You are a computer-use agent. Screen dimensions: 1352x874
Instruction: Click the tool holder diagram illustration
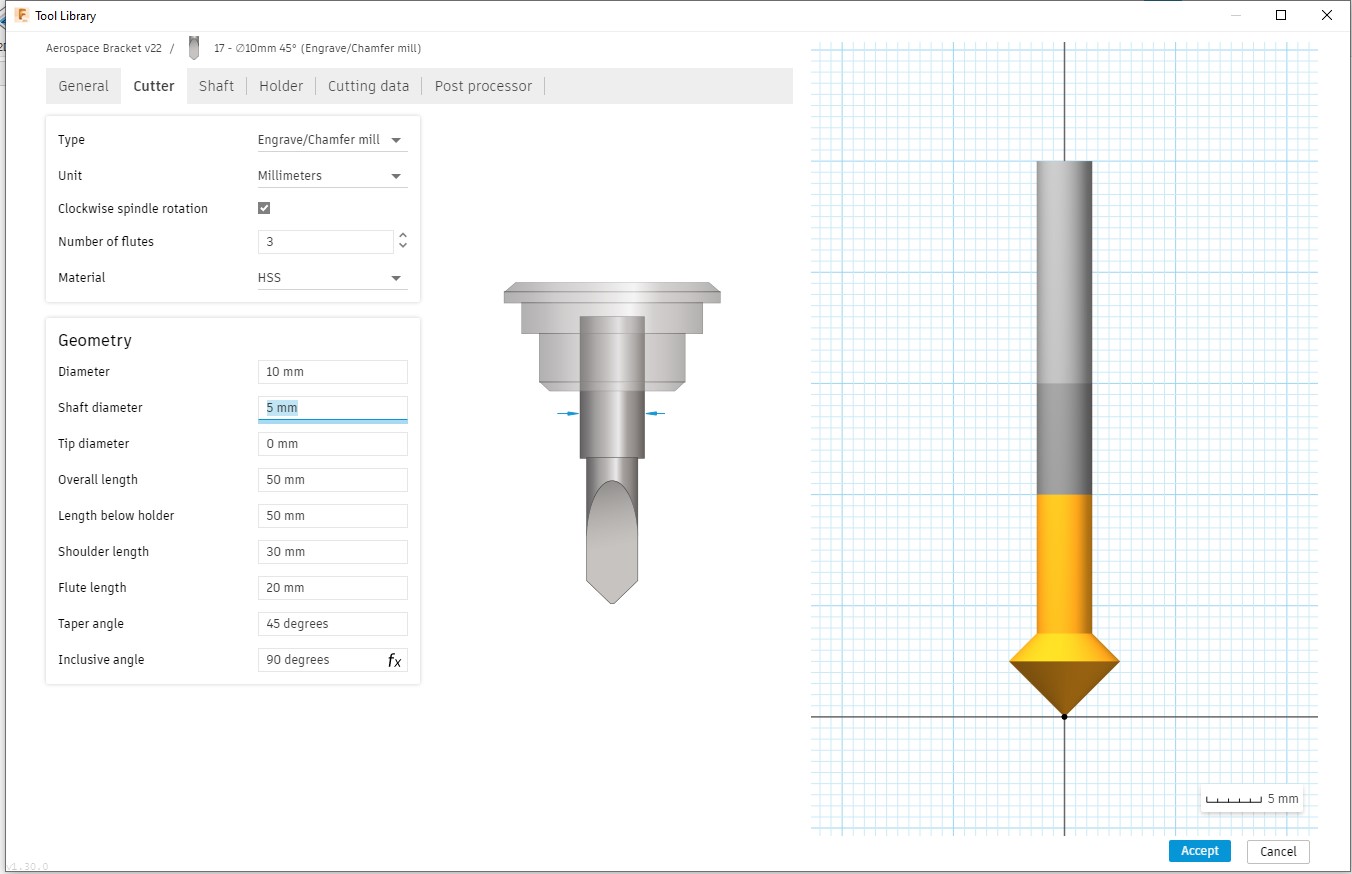[612, 443]
